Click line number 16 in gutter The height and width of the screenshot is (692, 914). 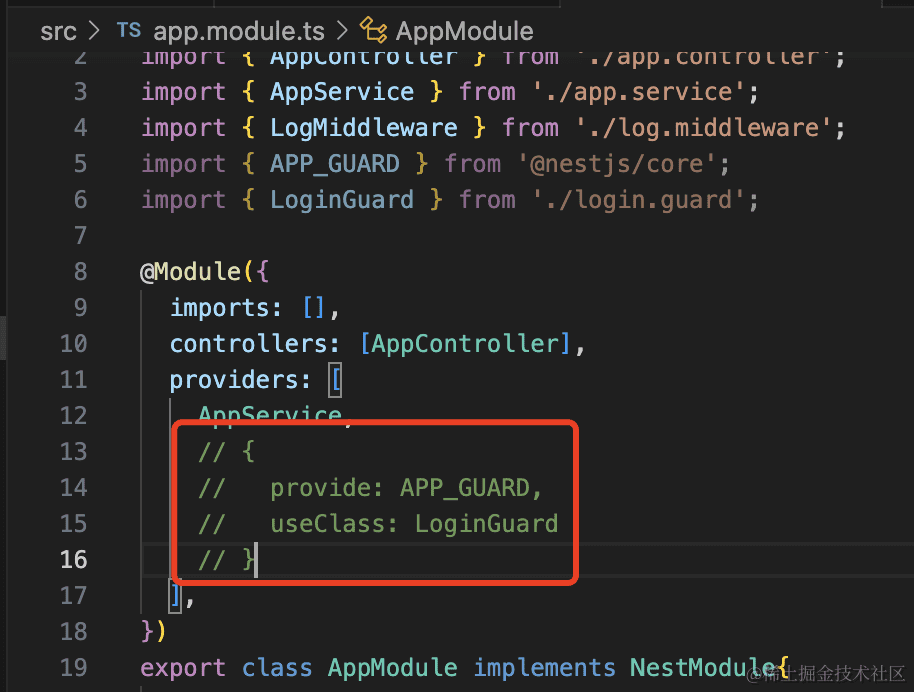73,559
